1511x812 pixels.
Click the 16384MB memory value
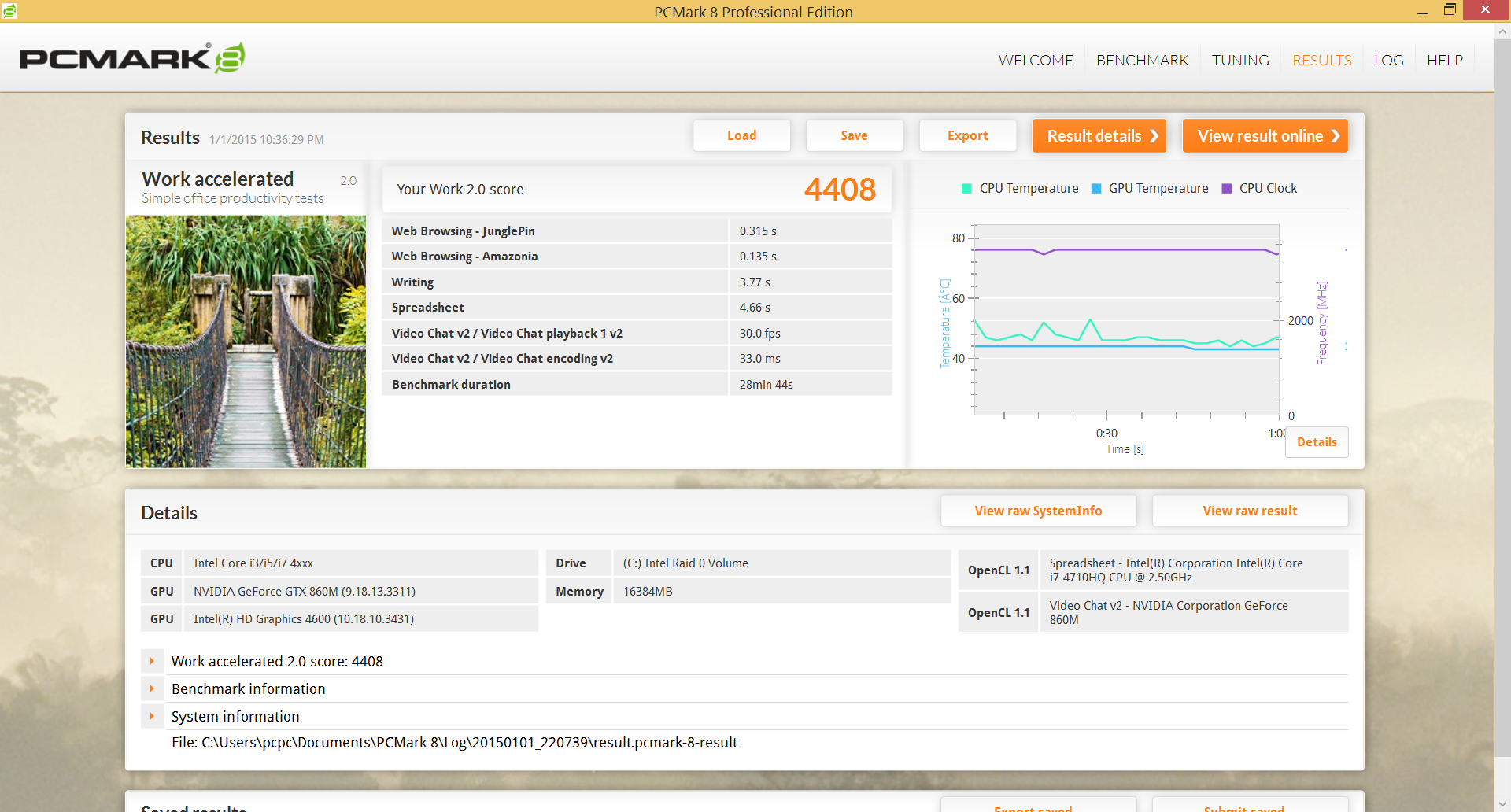tap(648, 592)
